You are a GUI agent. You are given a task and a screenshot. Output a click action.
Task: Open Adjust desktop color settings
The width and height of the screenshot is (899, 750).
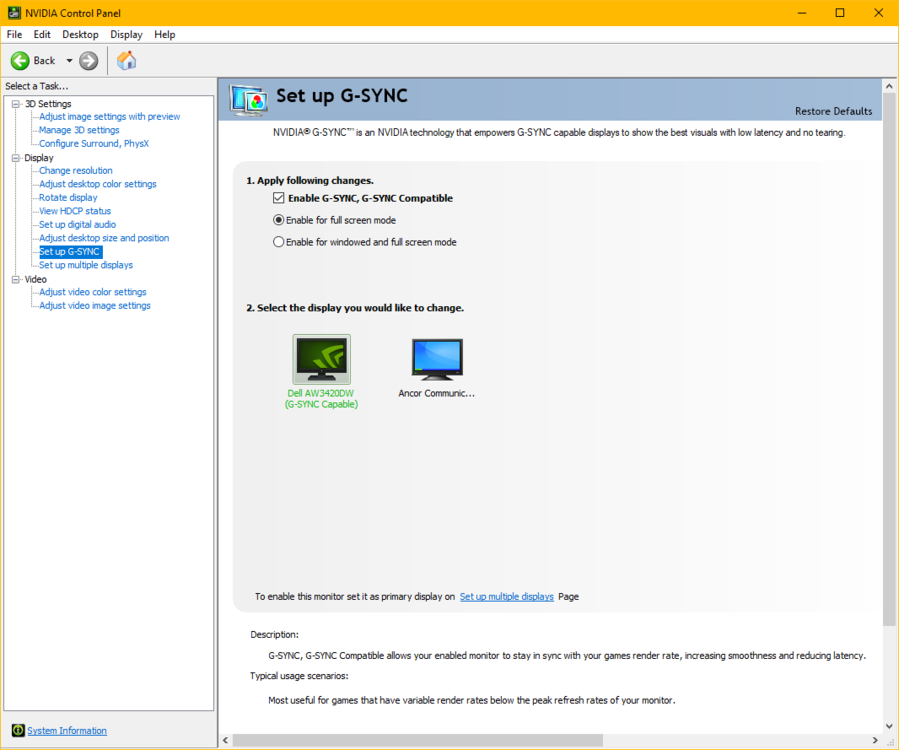tap(97, 184)
